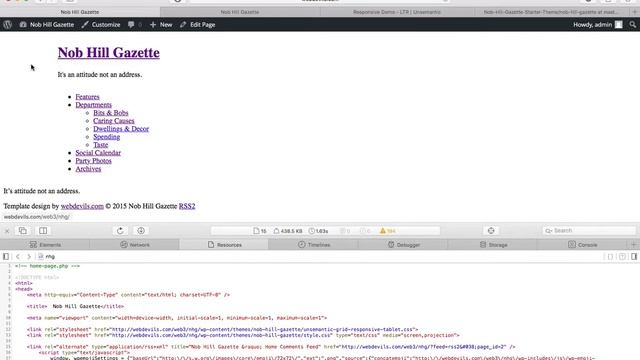The height and width of the screenshot is (360, 640).
Task: Switch to the first Nob Hill Gazette browser tab
Action: [x=80, y=12]
